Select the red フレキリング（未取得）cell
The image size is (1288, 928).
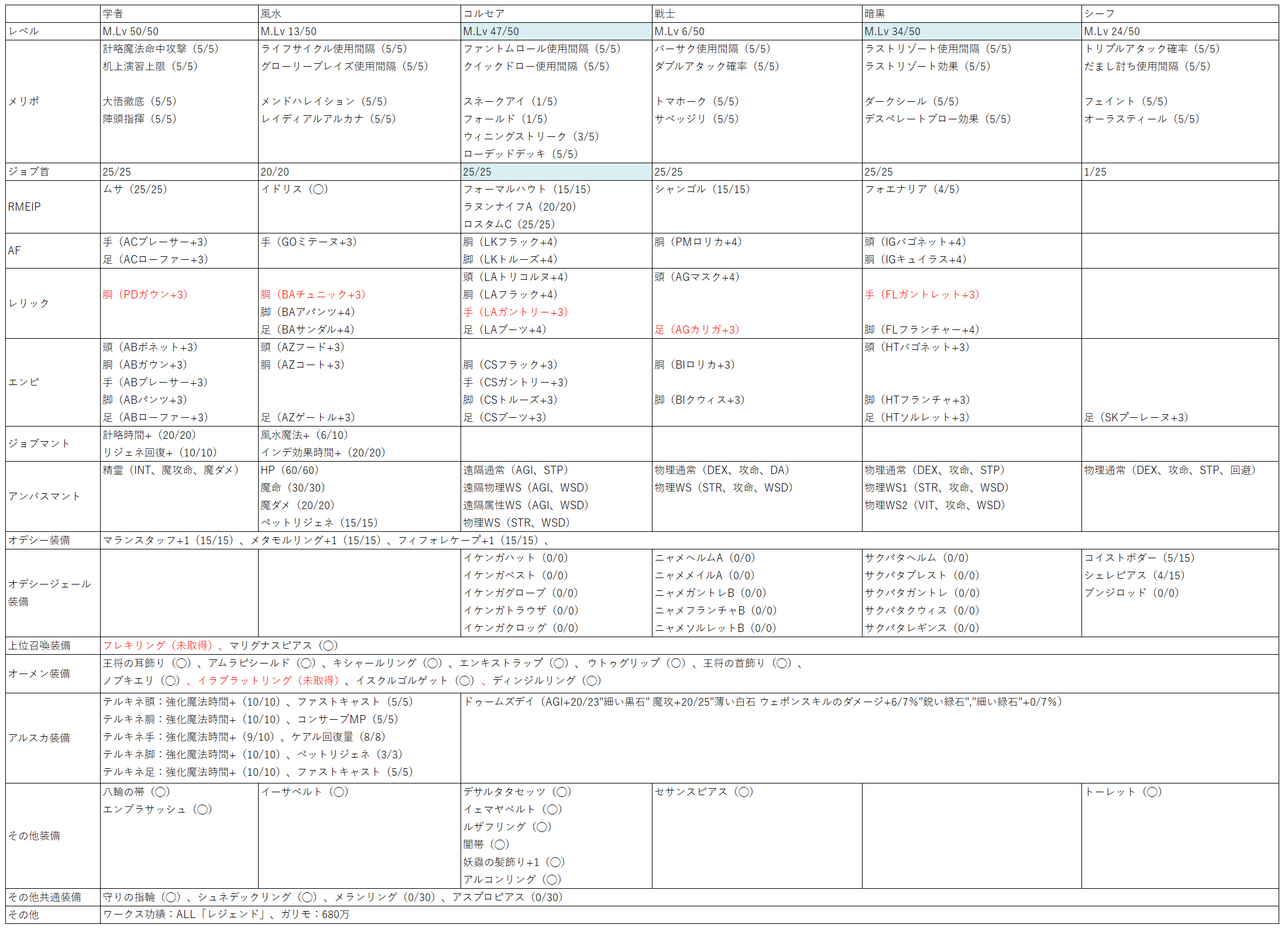coord(159,645)
